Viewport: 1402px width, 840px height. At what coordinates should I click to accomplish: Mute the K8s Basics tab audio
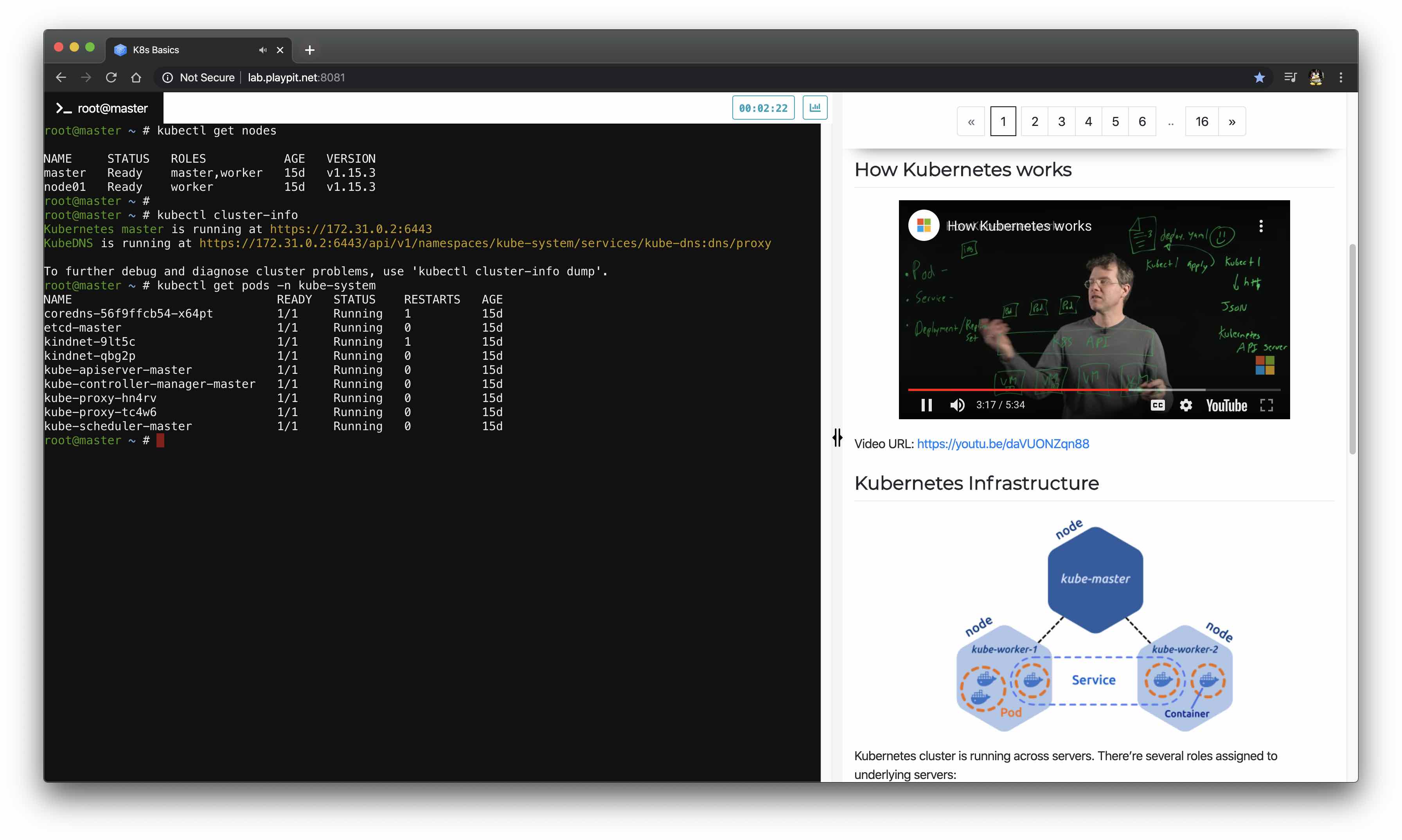click(x=263, y=50)
